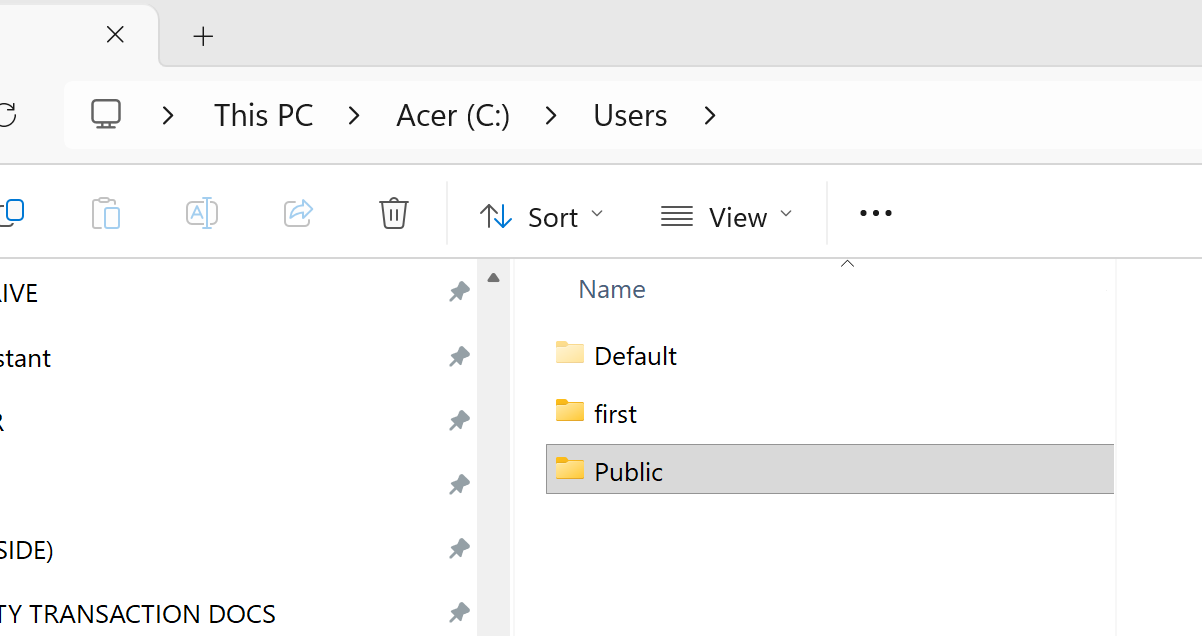Expand chevron after Acer (C:) breadcrumb
The image size is (1202, 636).
coord(551,116)
